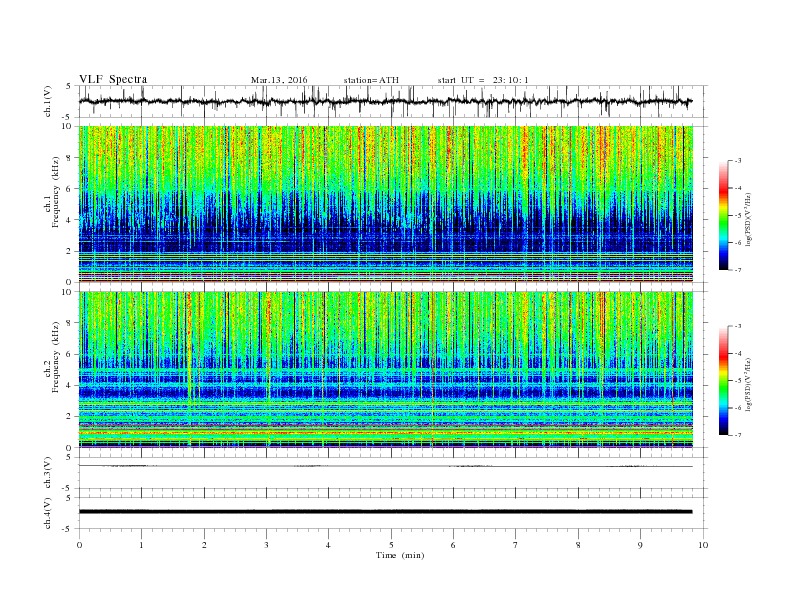Click the ch.2 spectrogram color scale bar
The image size is (792, 612).
[x=723, y=381]
